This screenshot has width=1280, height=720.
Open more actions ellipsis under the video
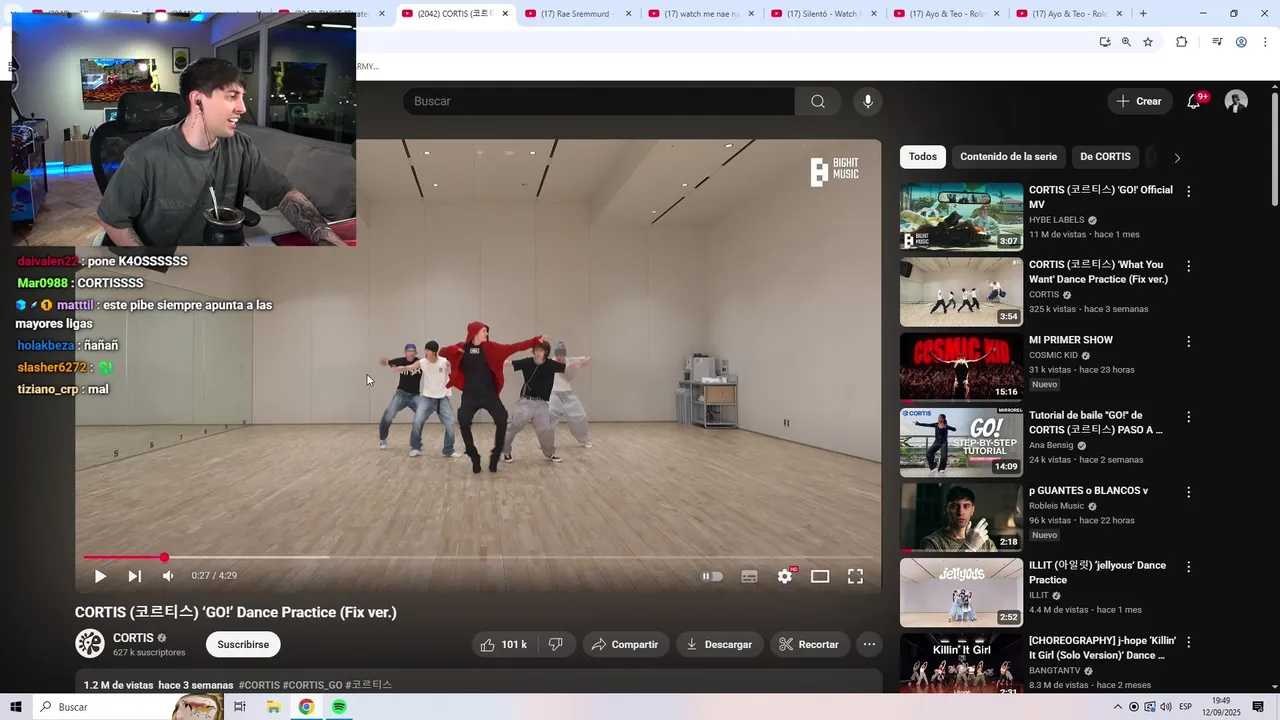click(x=870, y=645)
